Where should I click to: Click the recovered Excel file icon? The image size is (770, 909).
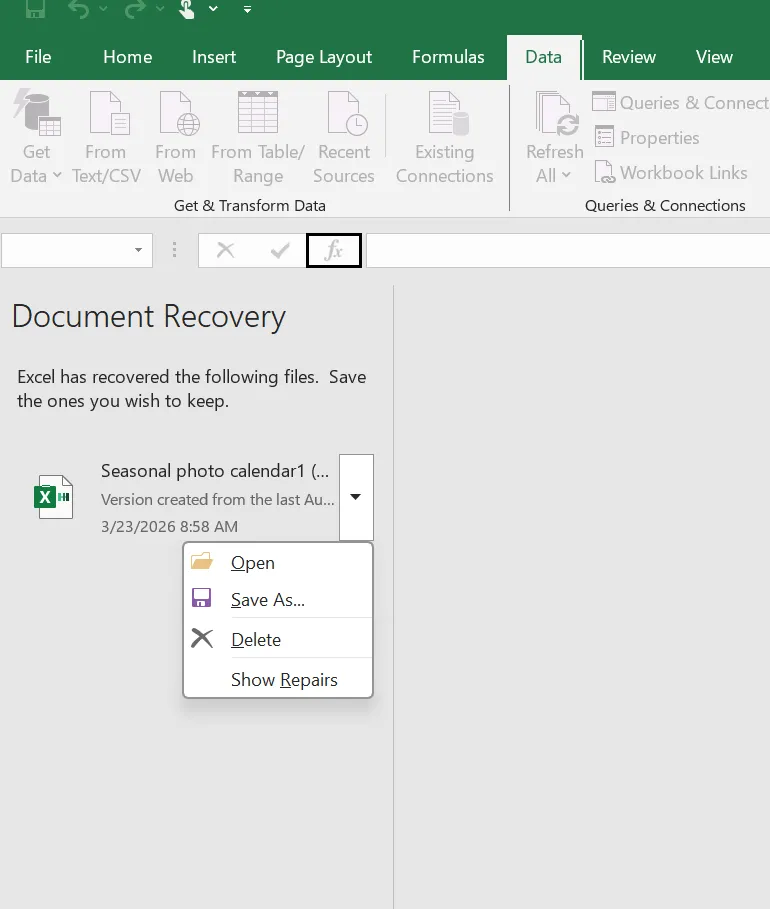[x=53, y=497]
